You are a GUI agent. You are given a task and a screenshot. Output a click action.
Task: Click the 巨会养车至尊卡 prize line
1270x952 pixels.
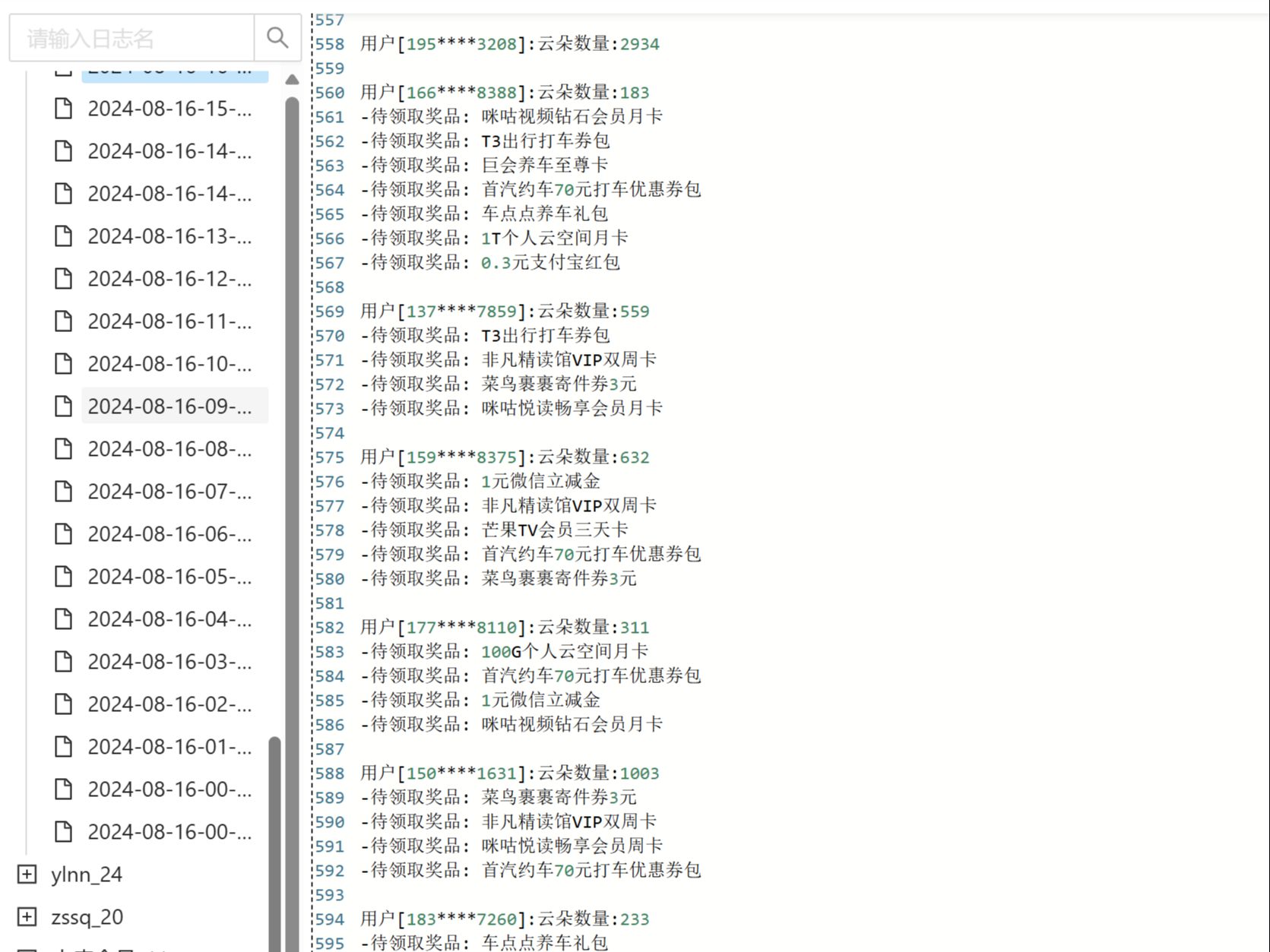(484, 166)
